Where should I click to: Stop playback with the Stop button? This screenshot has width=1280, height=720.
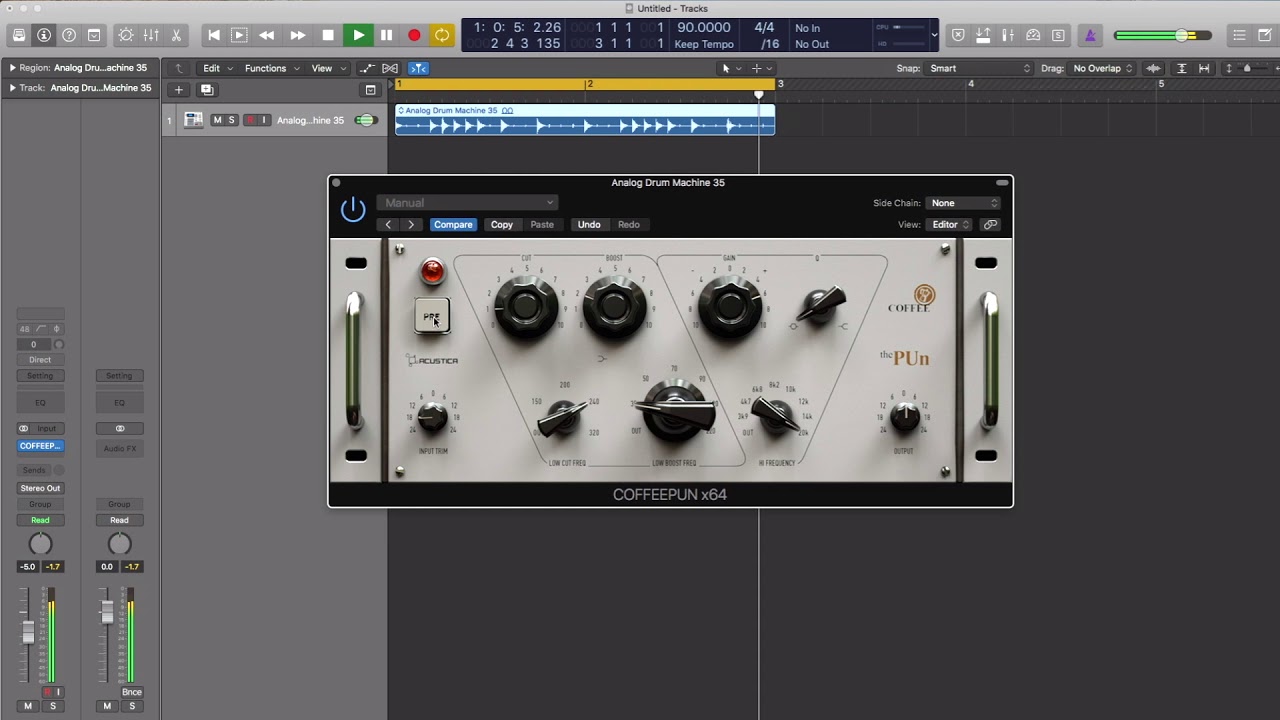(x=328, y=35)
